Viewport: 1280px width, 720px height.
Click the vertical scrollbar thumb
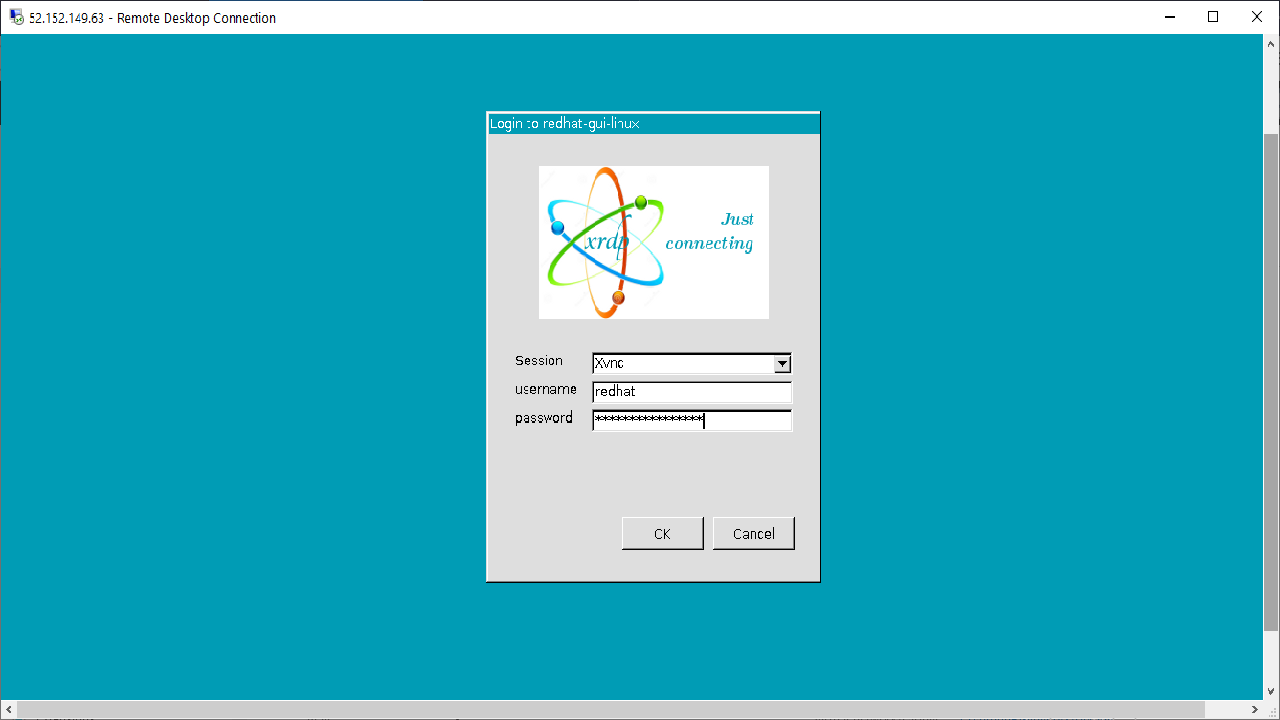coord(1271,380)
